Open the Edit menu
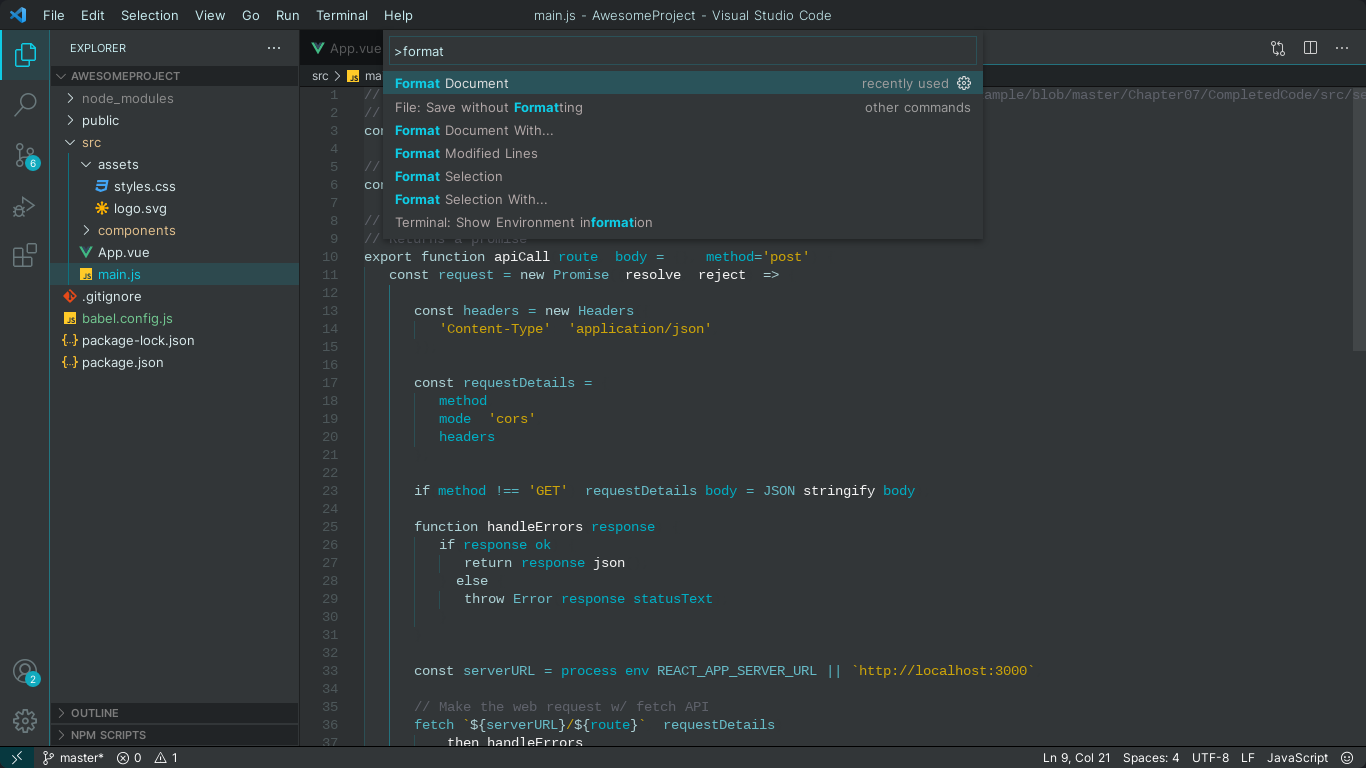The image size is (1366, 768). click(x=93, y=15)
